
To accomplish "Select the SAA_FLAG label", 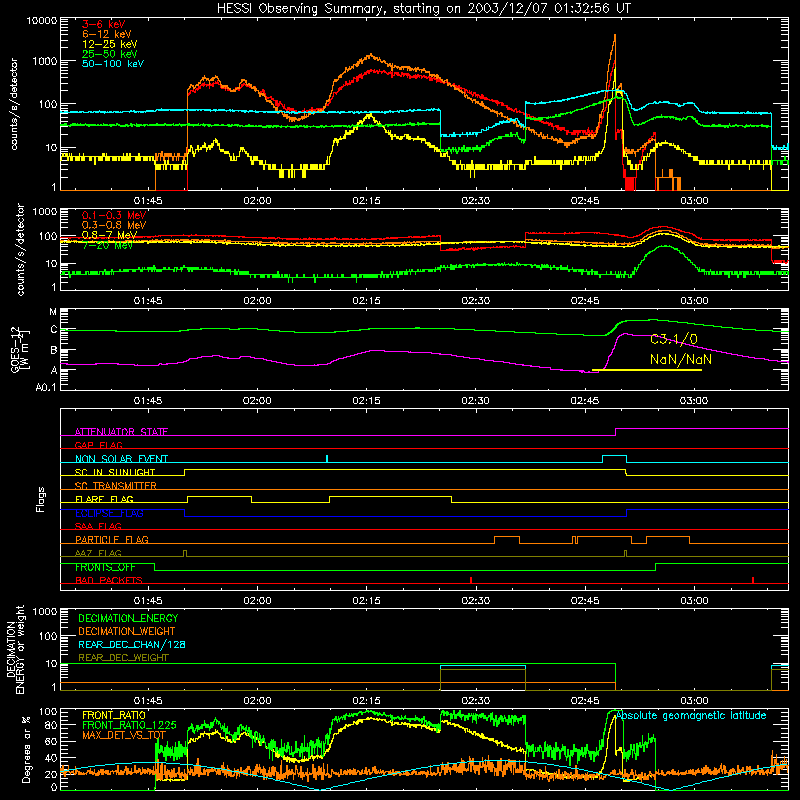I will [98, 526].
